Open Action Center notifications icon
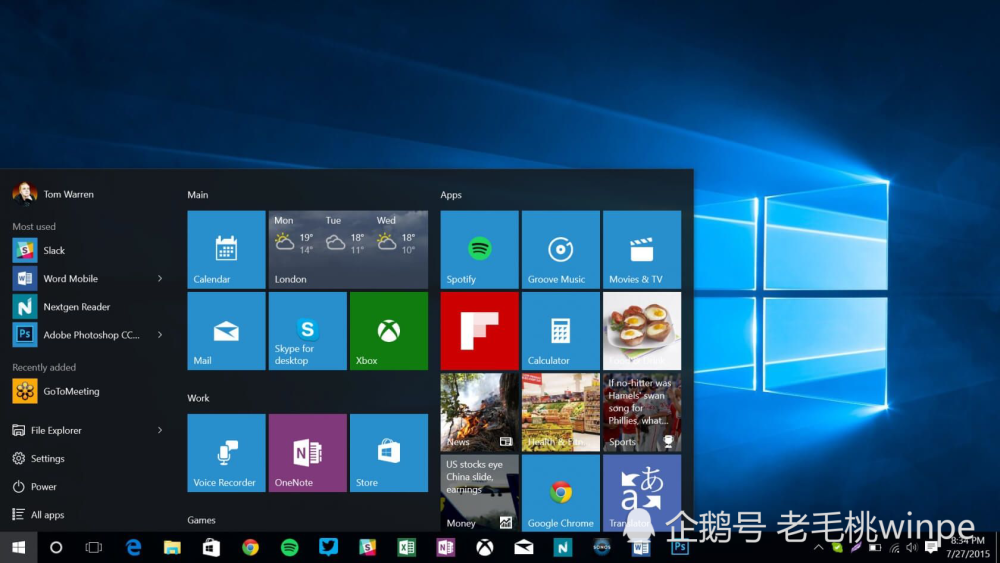Screen dimensions: 1000x563 click(x=932, y=547)
